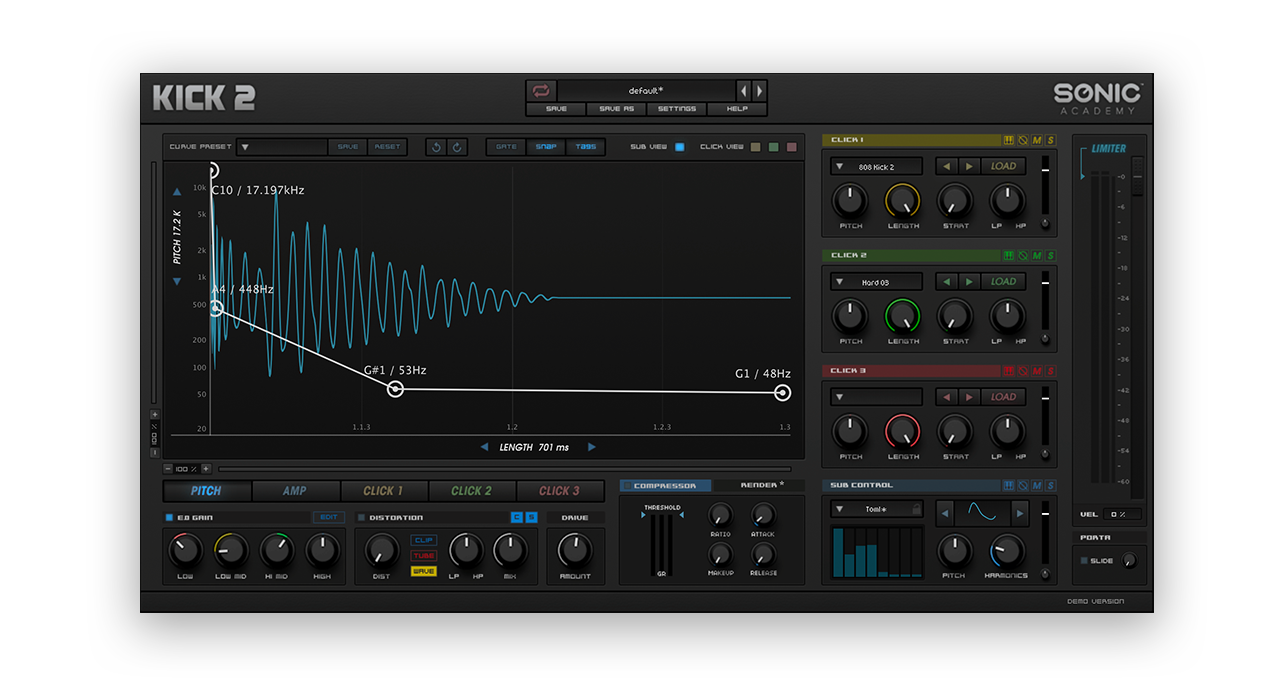Toggle the Snap mode button
1280x690 pixels.
546,147
